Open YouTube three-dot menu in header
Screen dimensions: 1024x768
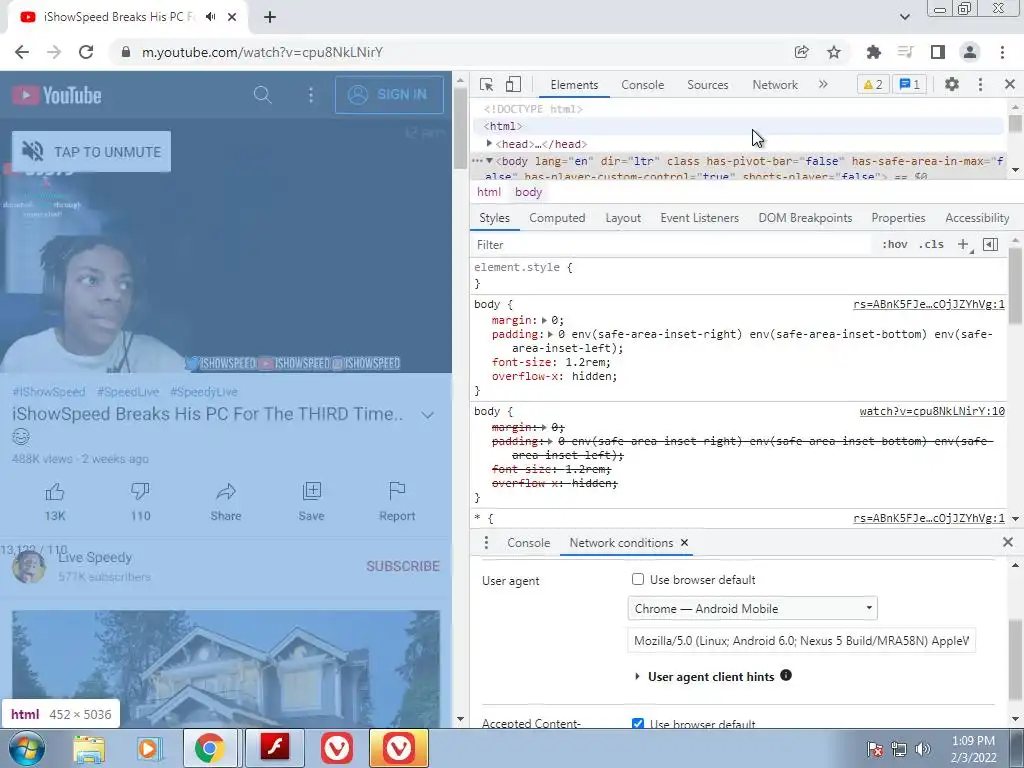[x=311, y=95]
